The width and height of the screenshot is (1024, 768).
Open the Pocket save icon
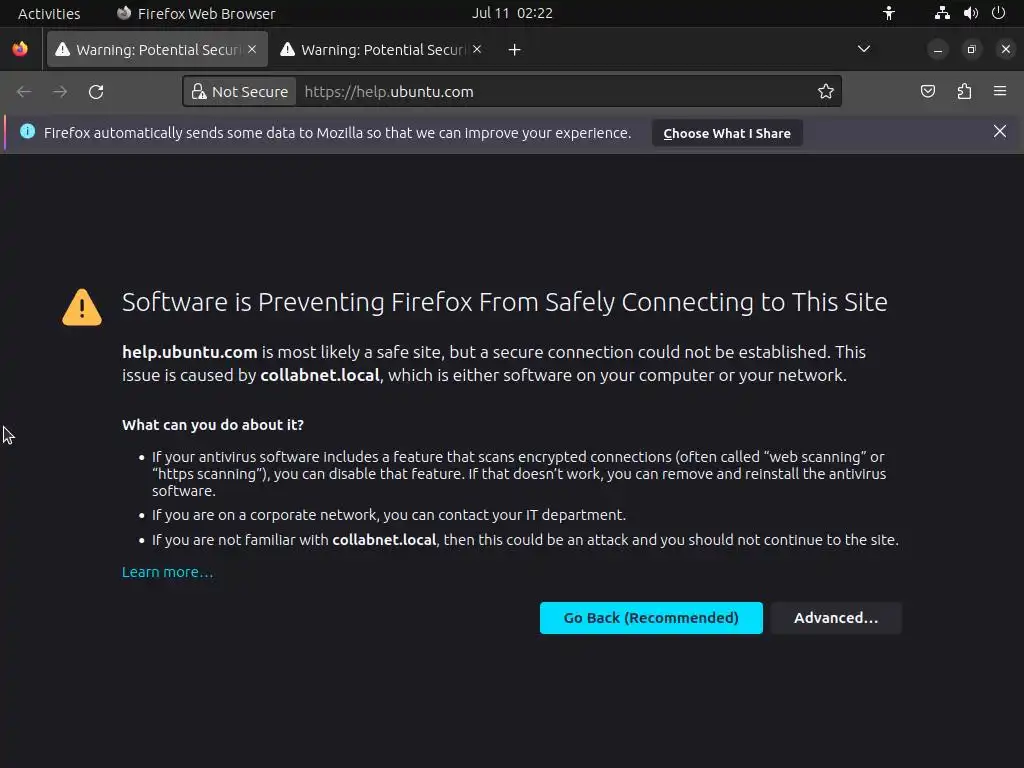click(927, 91)
